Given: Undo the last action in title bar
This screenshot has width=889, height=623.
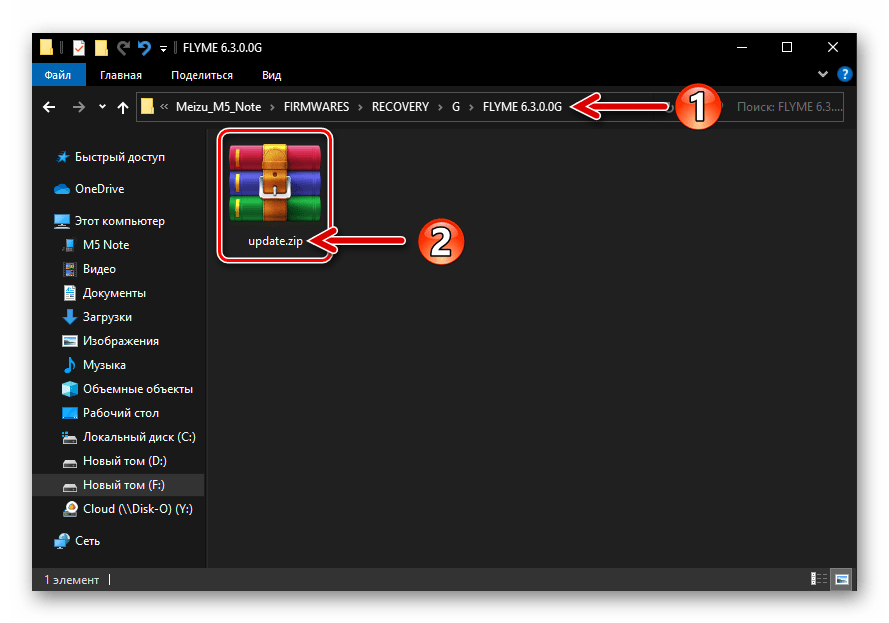Looking at the screenshot, I should (x=144, y=48).
